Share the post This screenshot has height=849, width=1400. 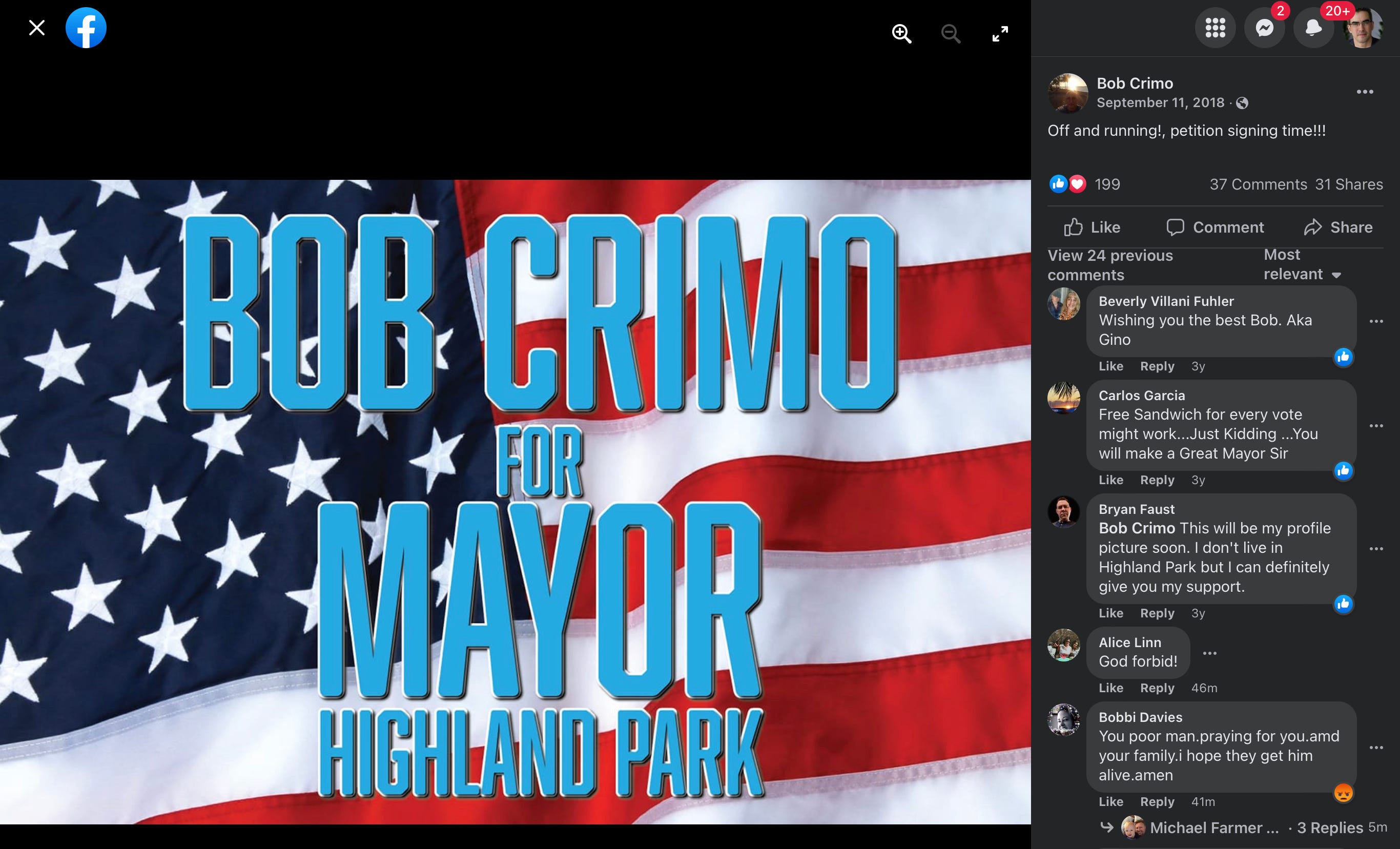[1338, 227]
